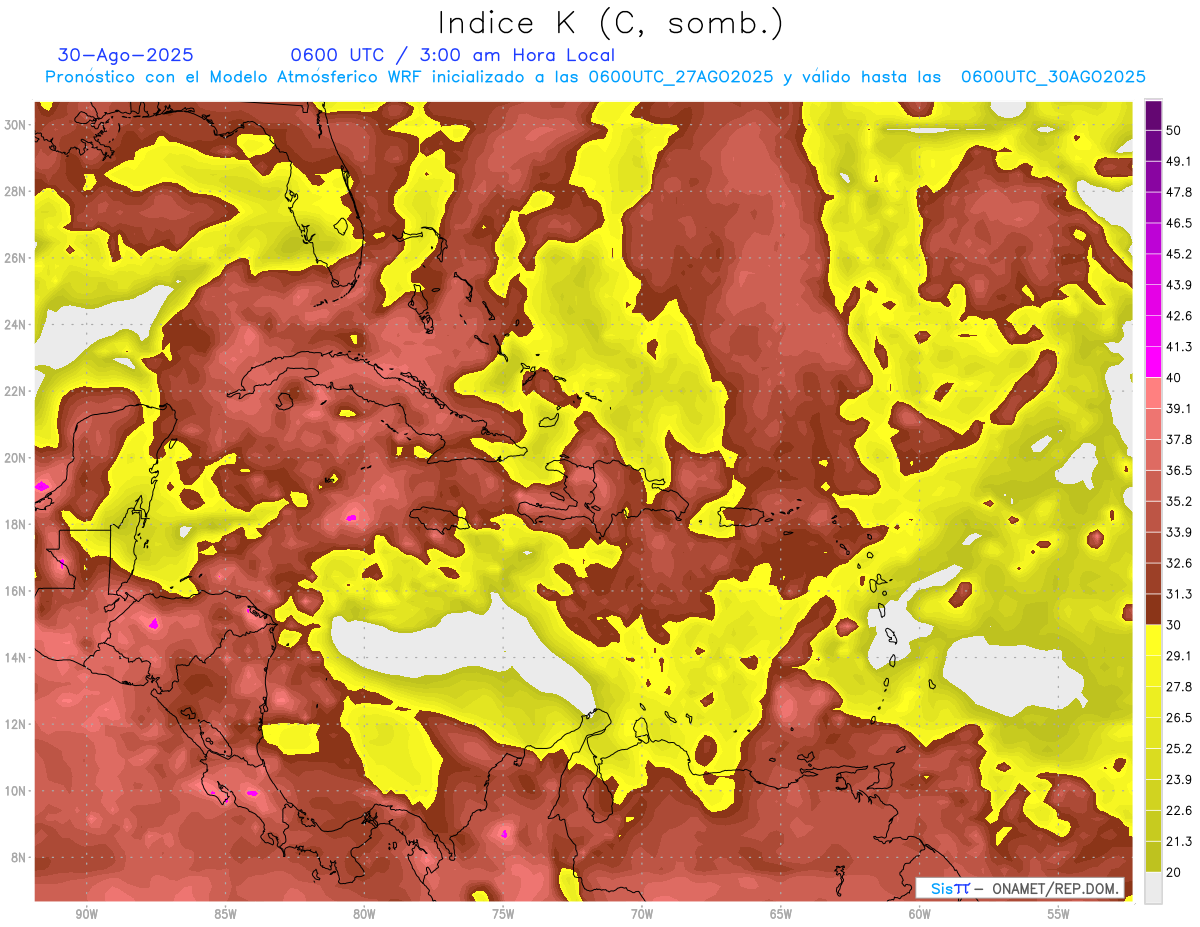
Task: Click the colorbar value 30
Action: click(1175, 625)
